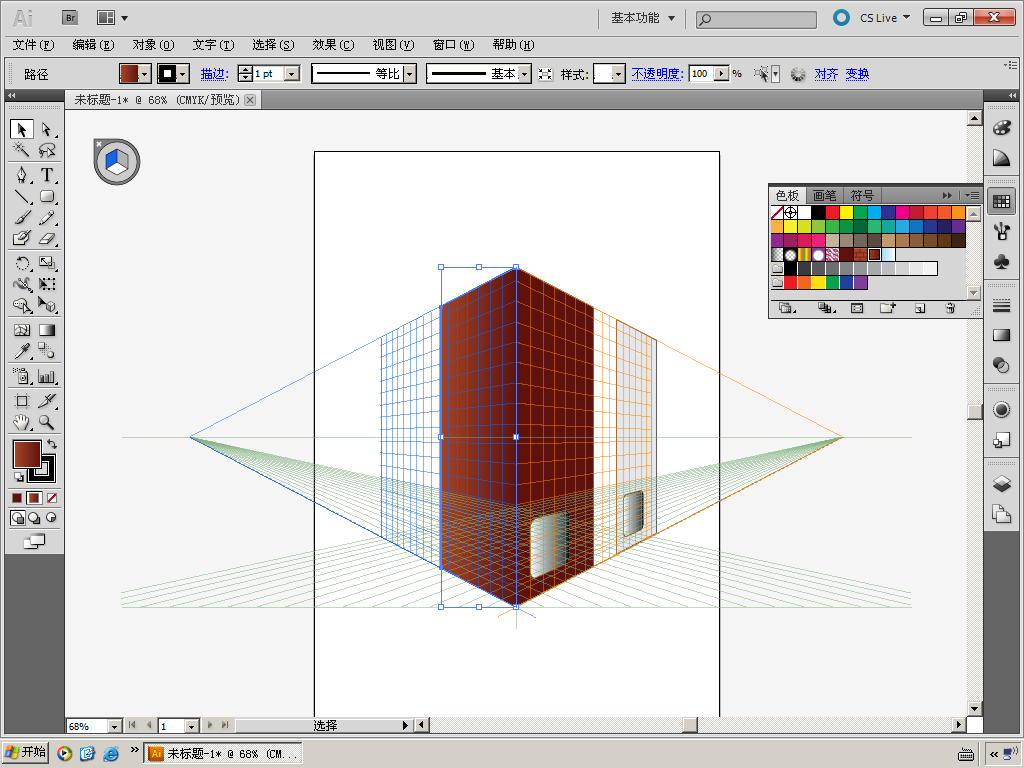The height and width of the screenshot is (768, 1024).
Task: Open the Layers panel from the dock
Action: 1001,484
